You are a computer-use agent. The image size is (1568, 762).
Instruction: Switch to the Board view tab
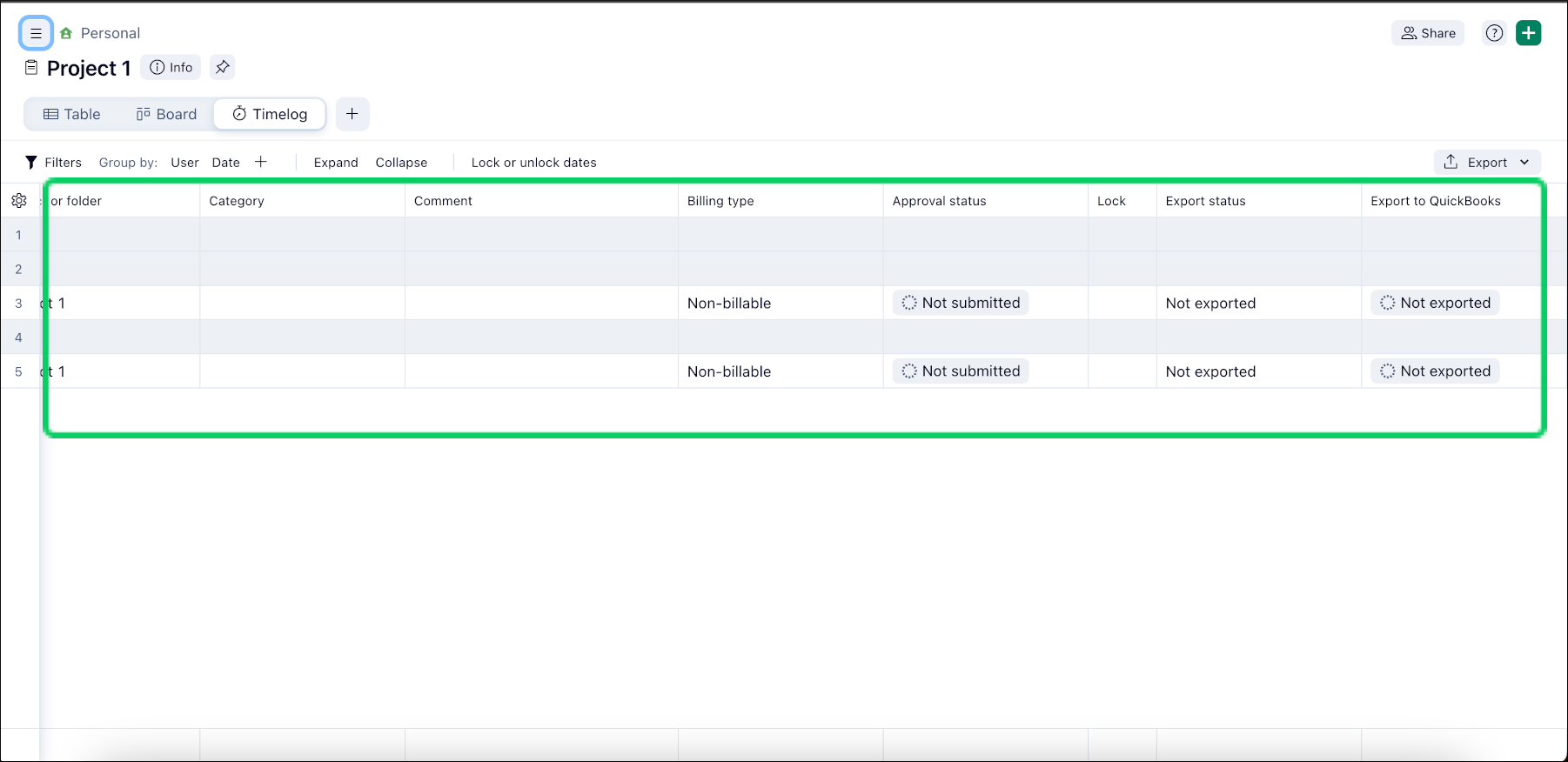pyautogui.click(x=166, y=114)
